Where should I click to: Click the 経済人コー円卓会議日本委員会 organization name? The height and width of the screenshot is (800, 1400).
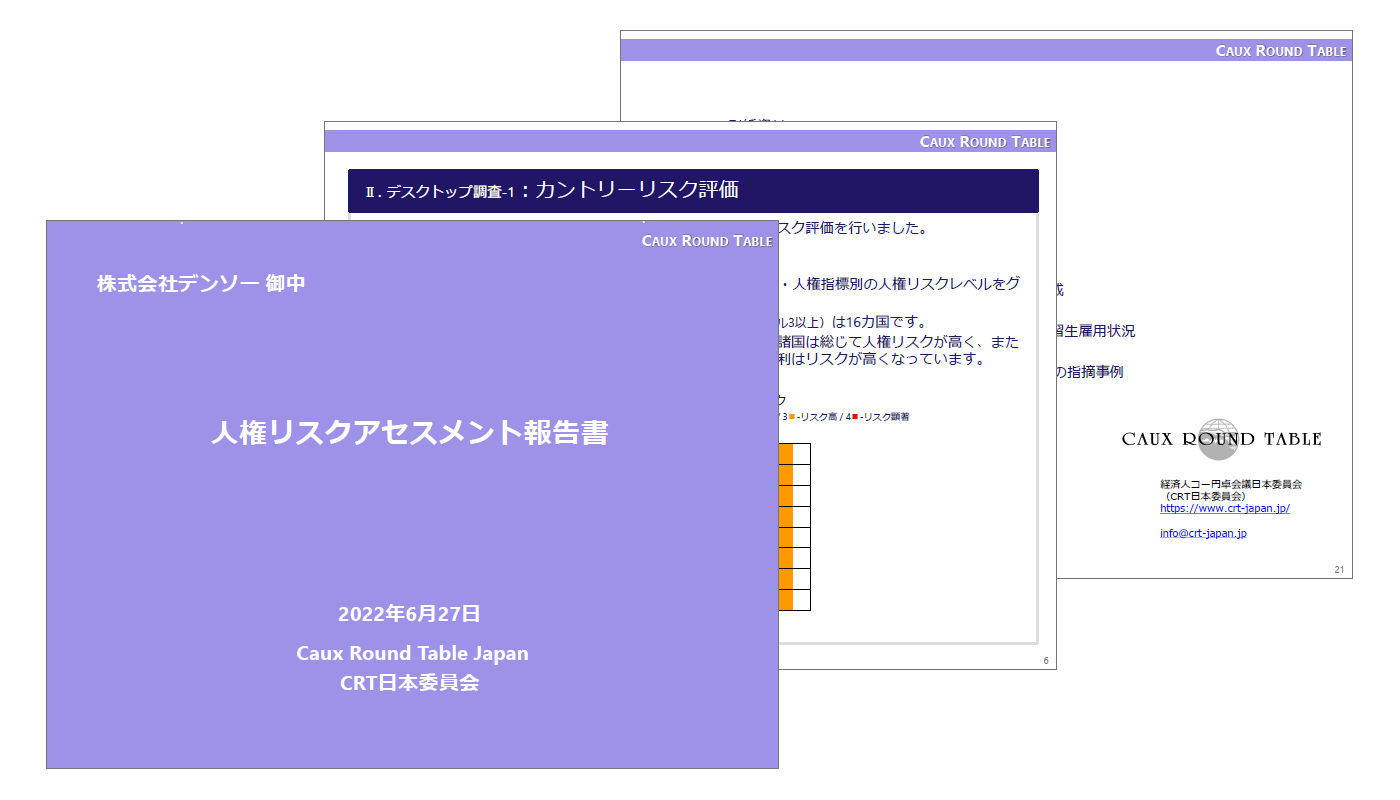click(x=1230, y=484)
